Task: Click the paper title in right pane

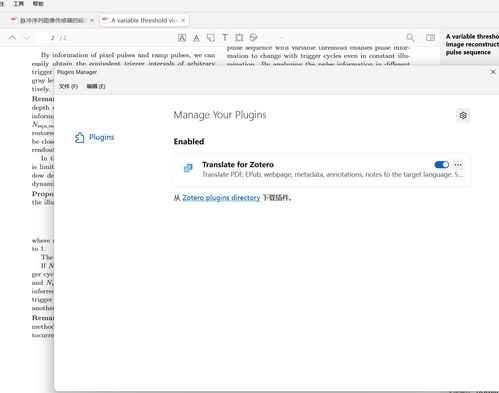Action: point(472,44)
